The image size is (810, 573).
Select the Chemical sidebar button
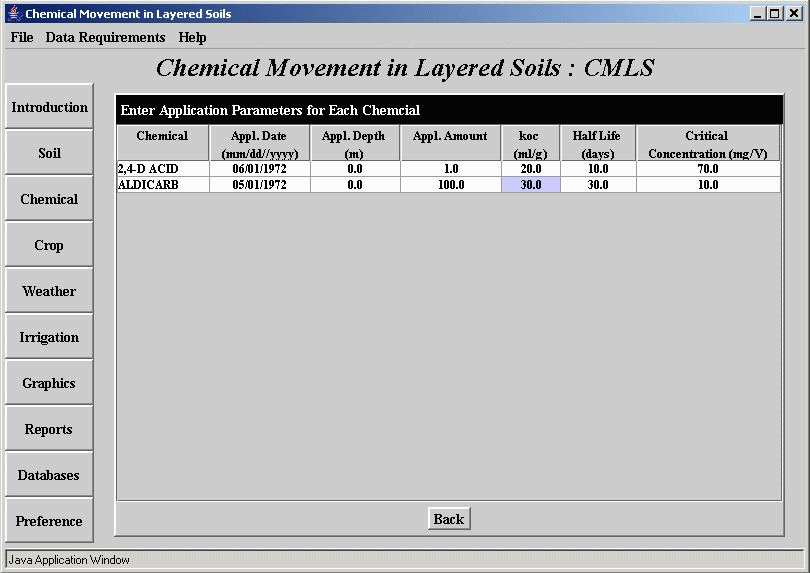[x=50, y=198]
